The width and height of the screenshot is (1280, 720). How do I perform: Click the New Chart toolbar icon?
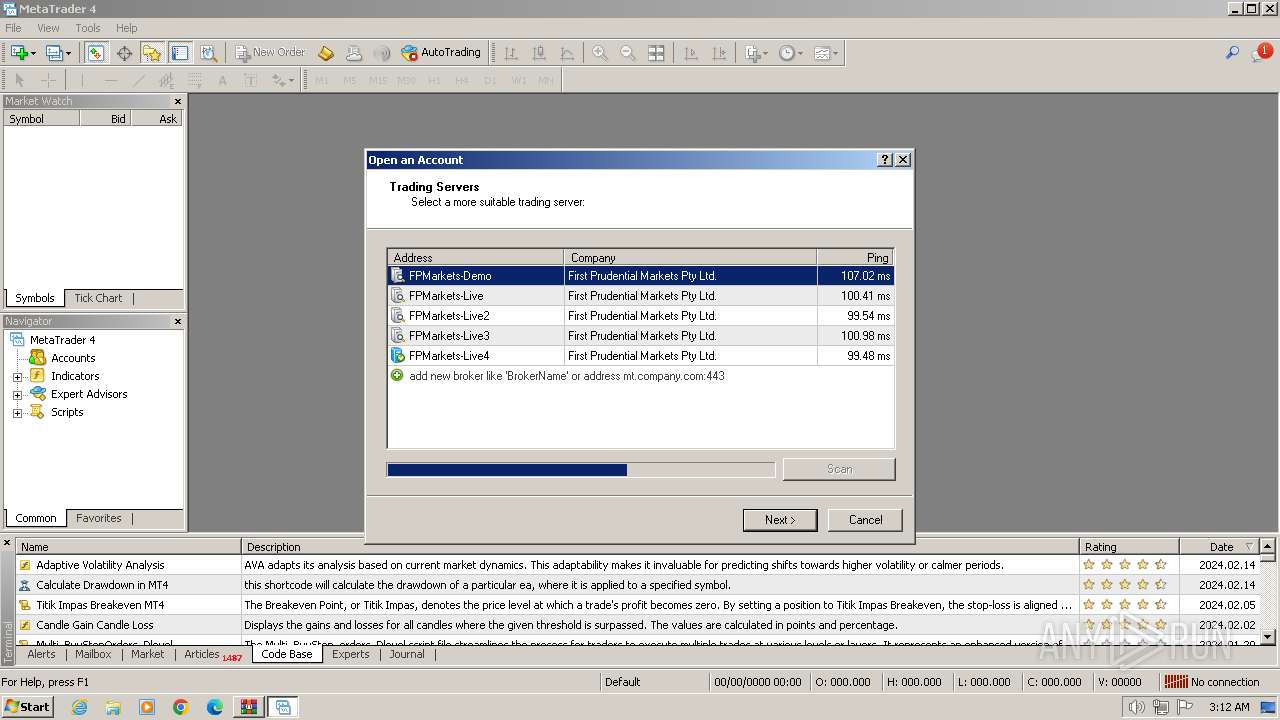pyautogui.click(x=19, y=53)
